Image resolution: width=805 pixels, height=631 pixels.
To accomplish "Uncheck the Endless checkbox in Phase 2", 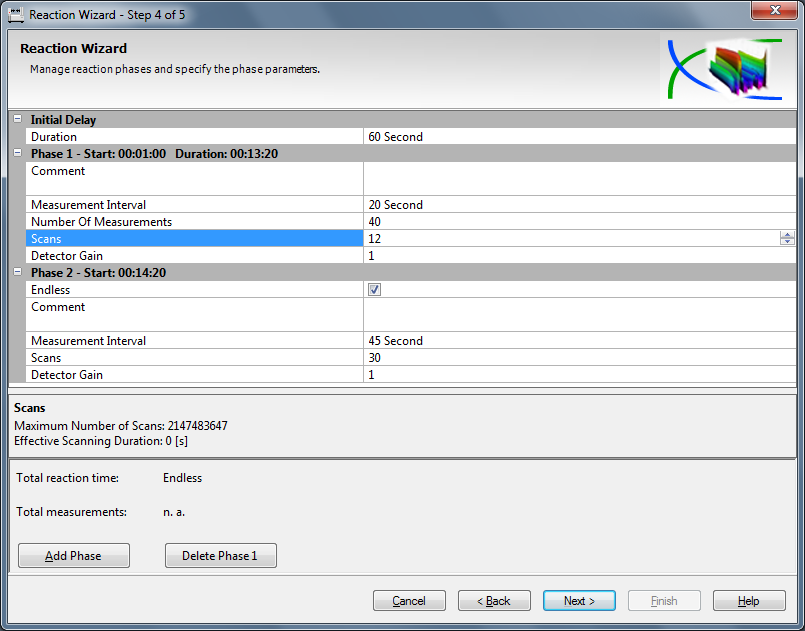I will (x=374, y=290).
